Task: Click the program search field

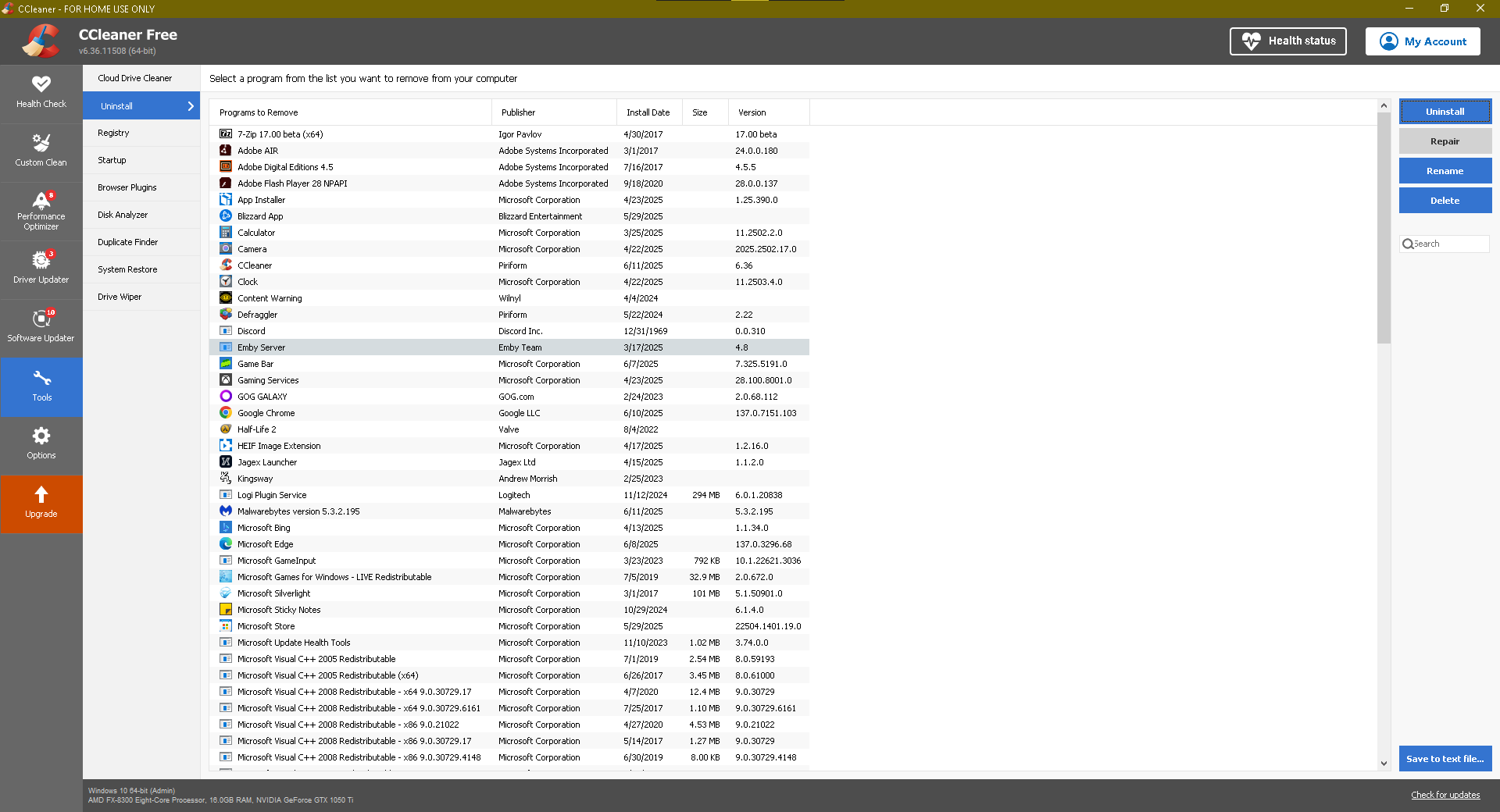Action: point(1449,244)
